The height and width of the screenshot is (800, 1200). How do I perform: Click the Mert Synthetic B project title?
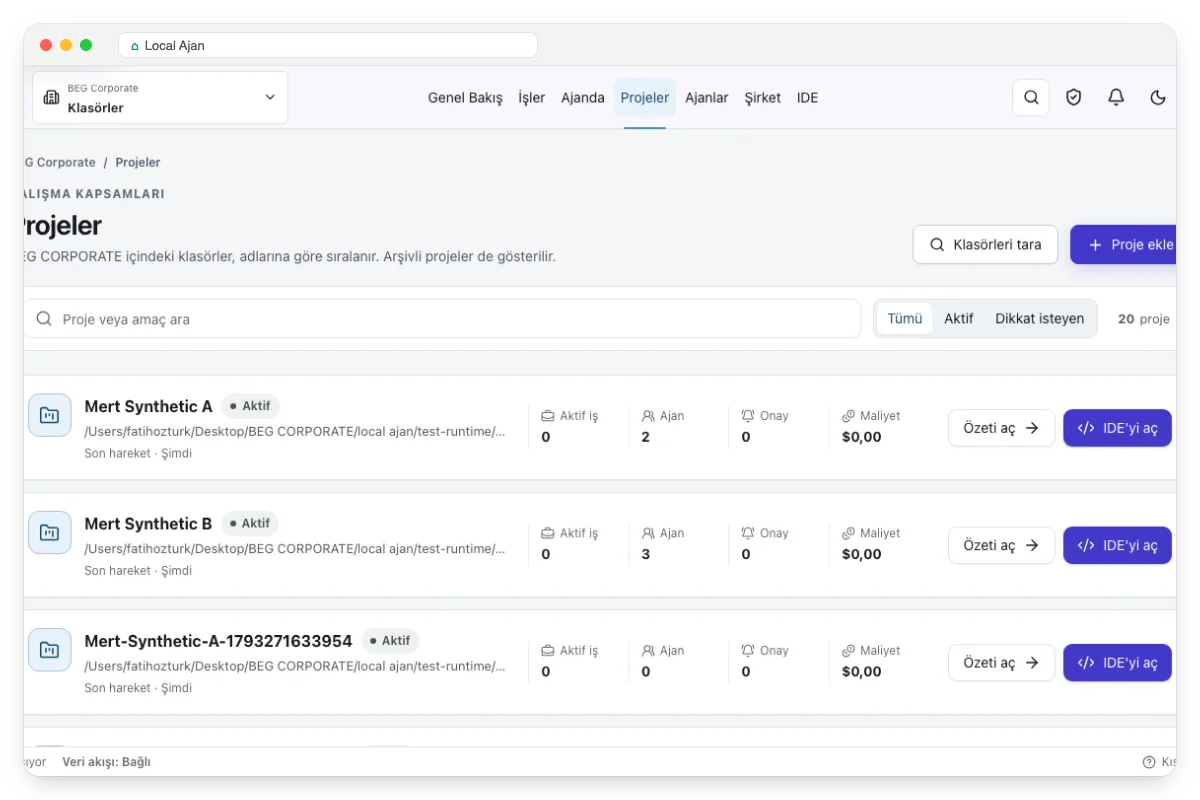point(149,523)
